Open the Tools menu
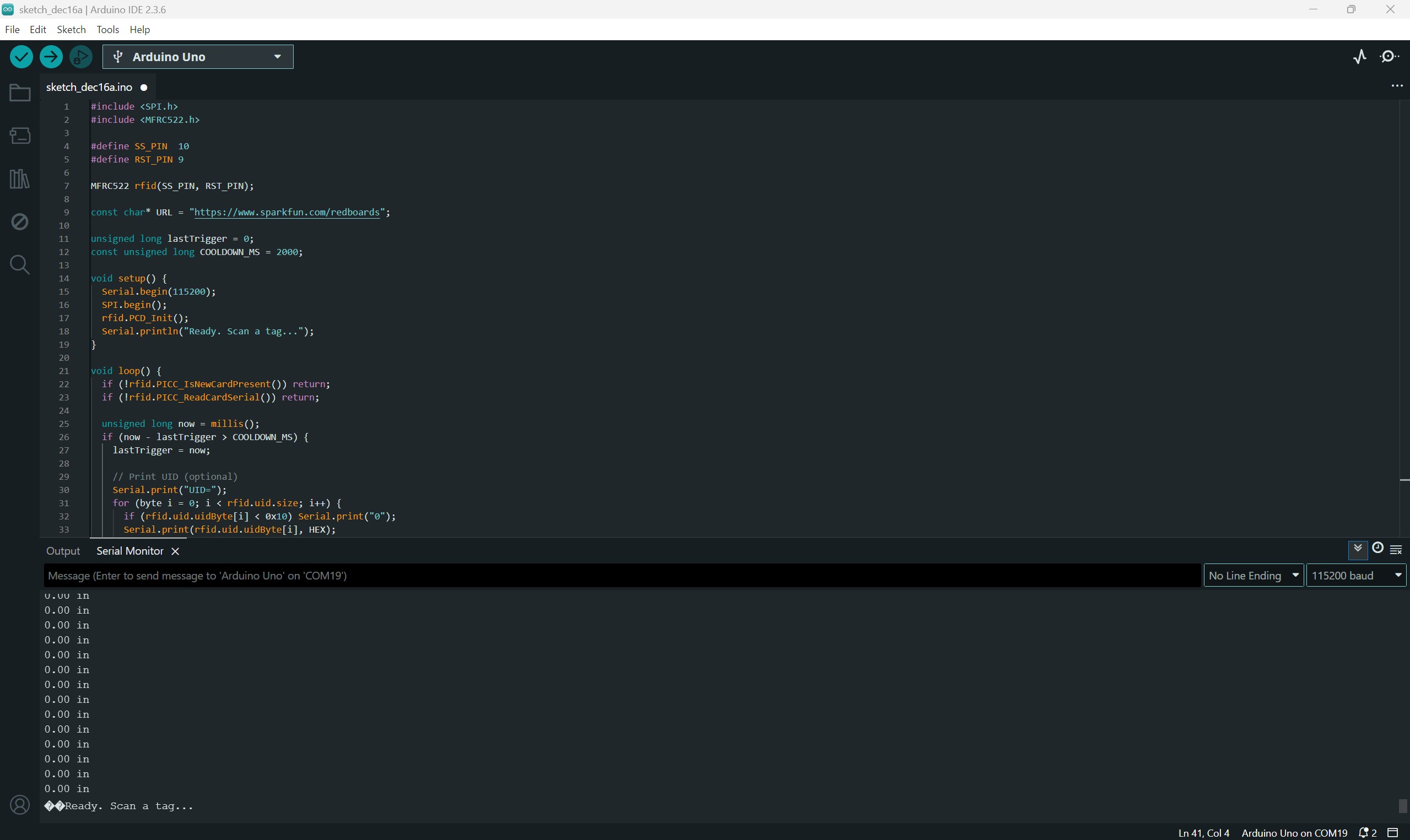1410x840 pixels. pyautogui.click(x=107, y=29)
